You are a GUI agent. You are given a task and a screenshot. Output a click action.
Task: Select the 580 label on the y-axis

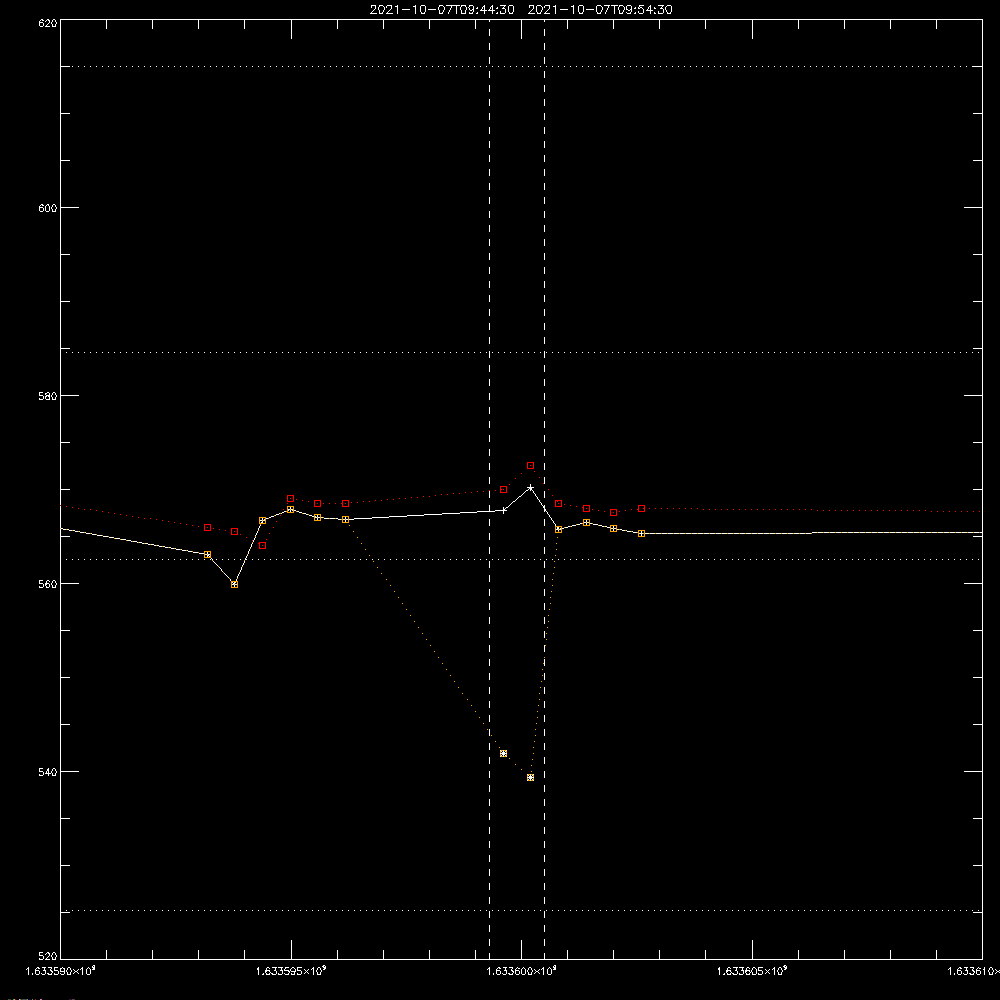pos(48,396)
